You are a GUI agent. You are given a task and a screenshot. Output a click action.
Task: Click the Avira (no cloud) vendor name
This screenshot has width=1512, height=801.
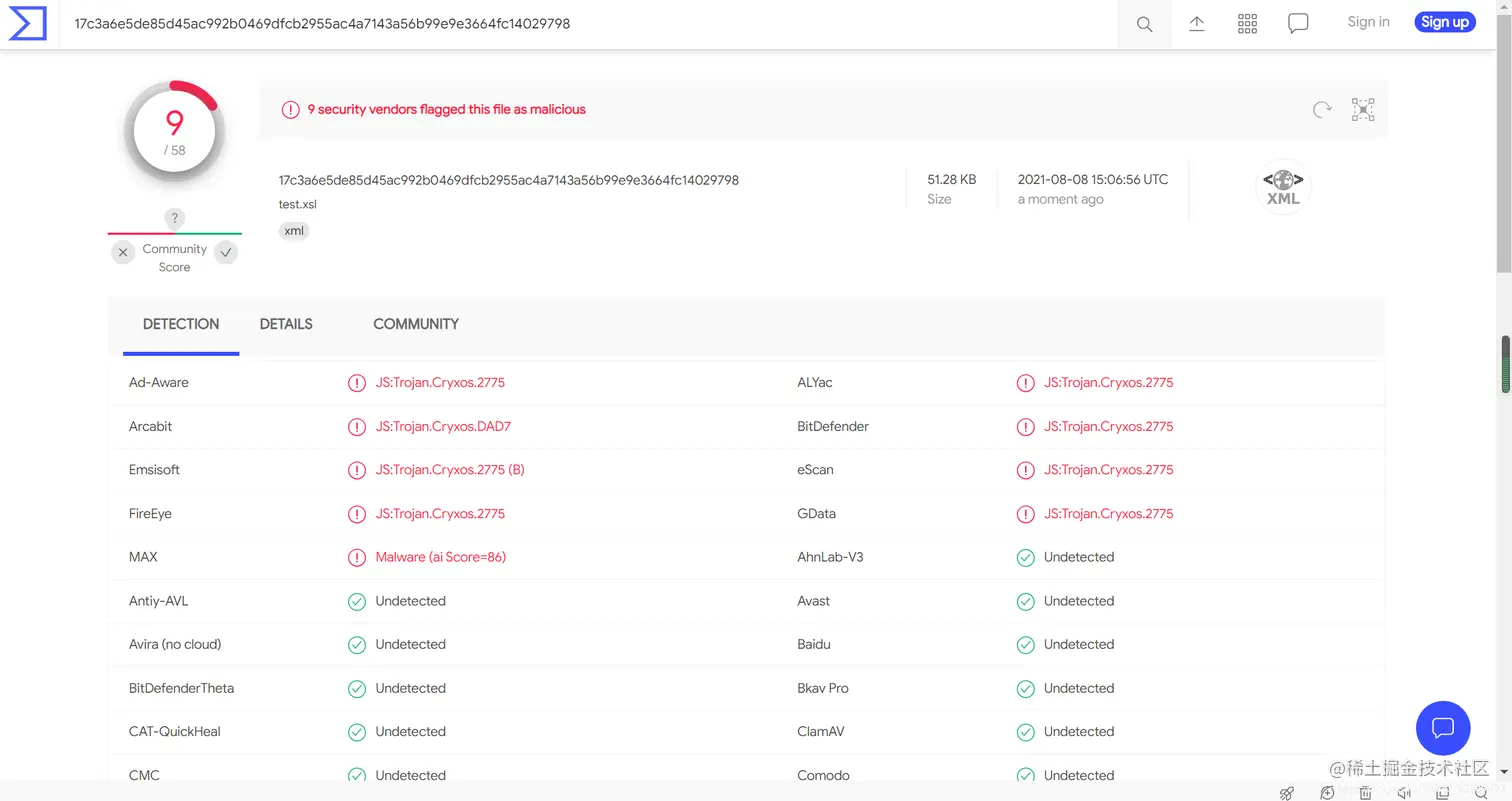[175, 645]
